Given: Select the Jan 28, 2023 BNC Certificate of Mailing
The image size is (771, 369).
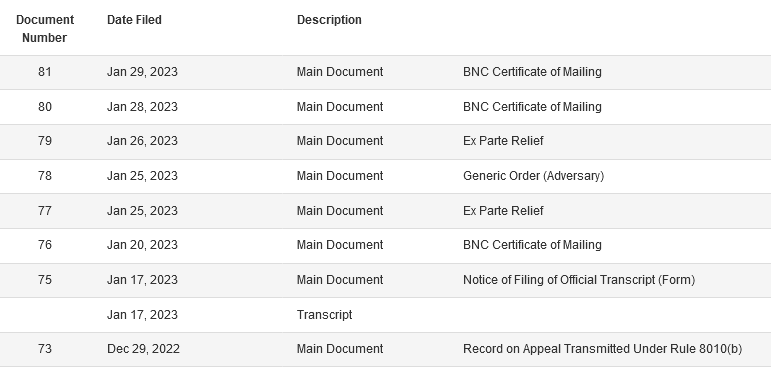Looking at the screenshot, I should pyautogui.click(x=532, y=107).
